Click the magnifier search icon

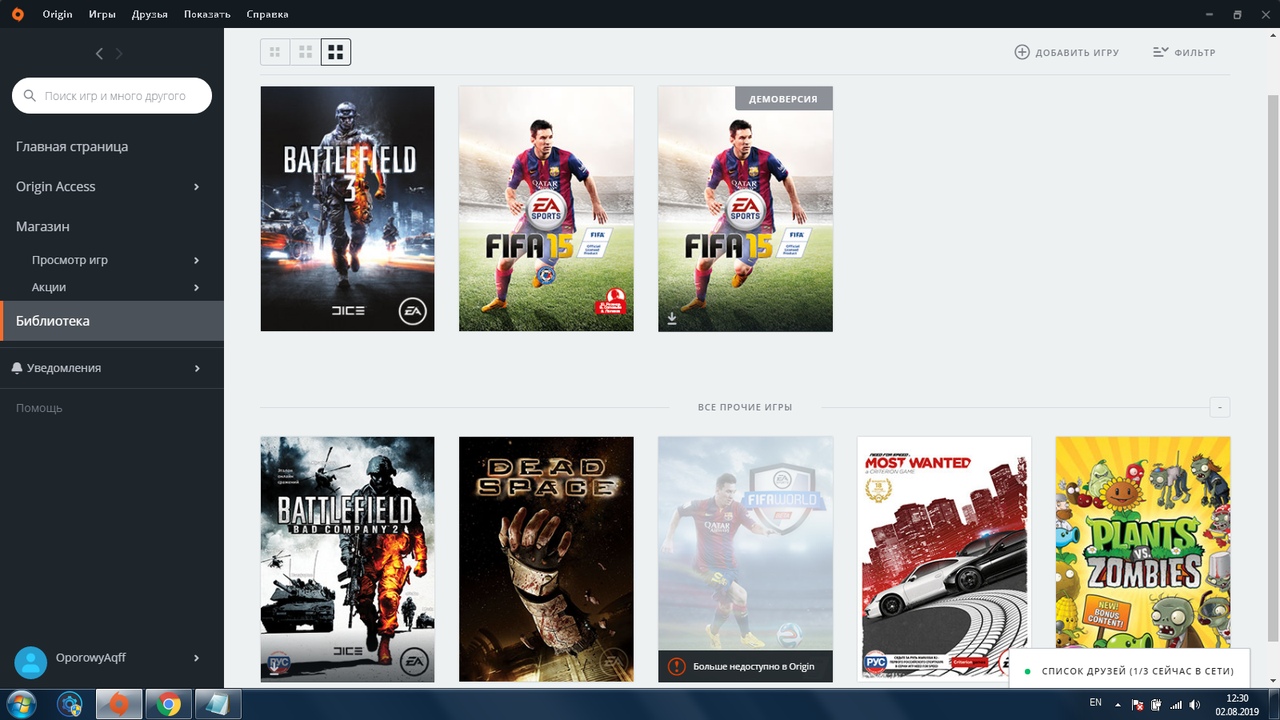pyautogui.click(x=31, y=96)
